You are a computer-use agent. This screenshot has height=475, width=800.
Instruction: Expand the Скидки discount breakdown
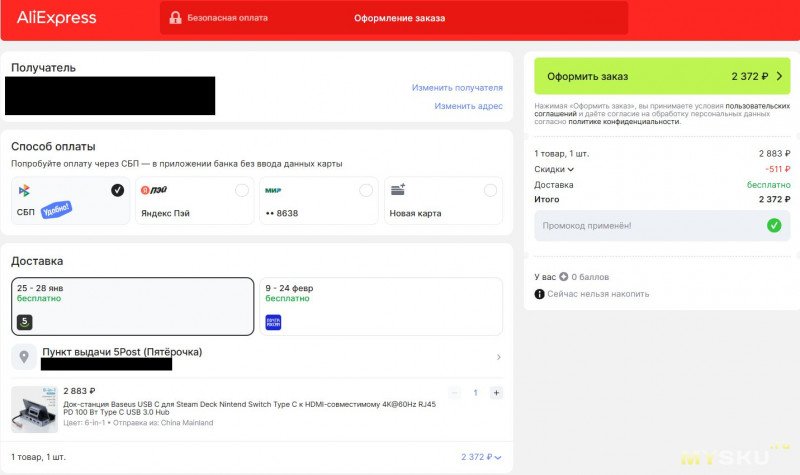(x=555, y=169)
